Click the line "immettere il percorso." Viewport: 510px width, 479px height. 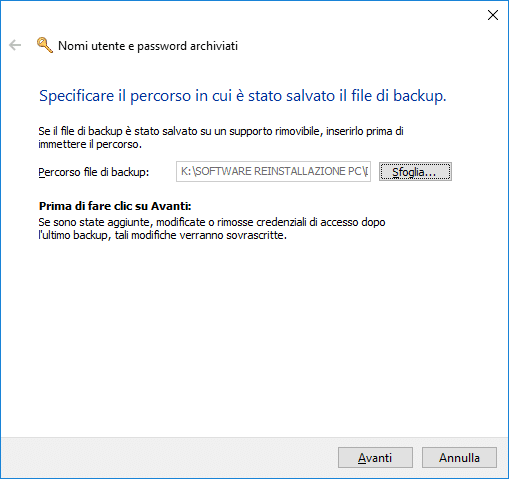click(x=90, y=144)
